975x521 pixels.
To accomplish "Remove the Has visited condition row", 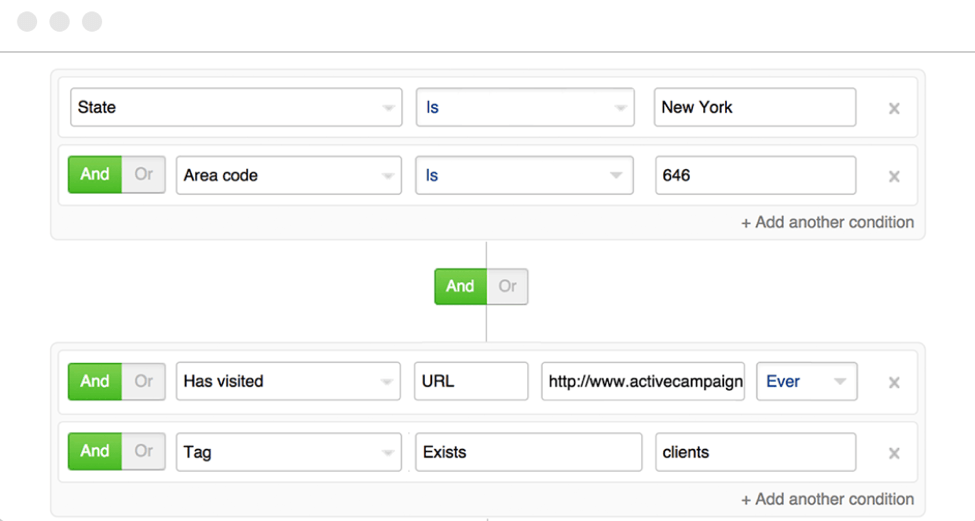I will (894, 382).
